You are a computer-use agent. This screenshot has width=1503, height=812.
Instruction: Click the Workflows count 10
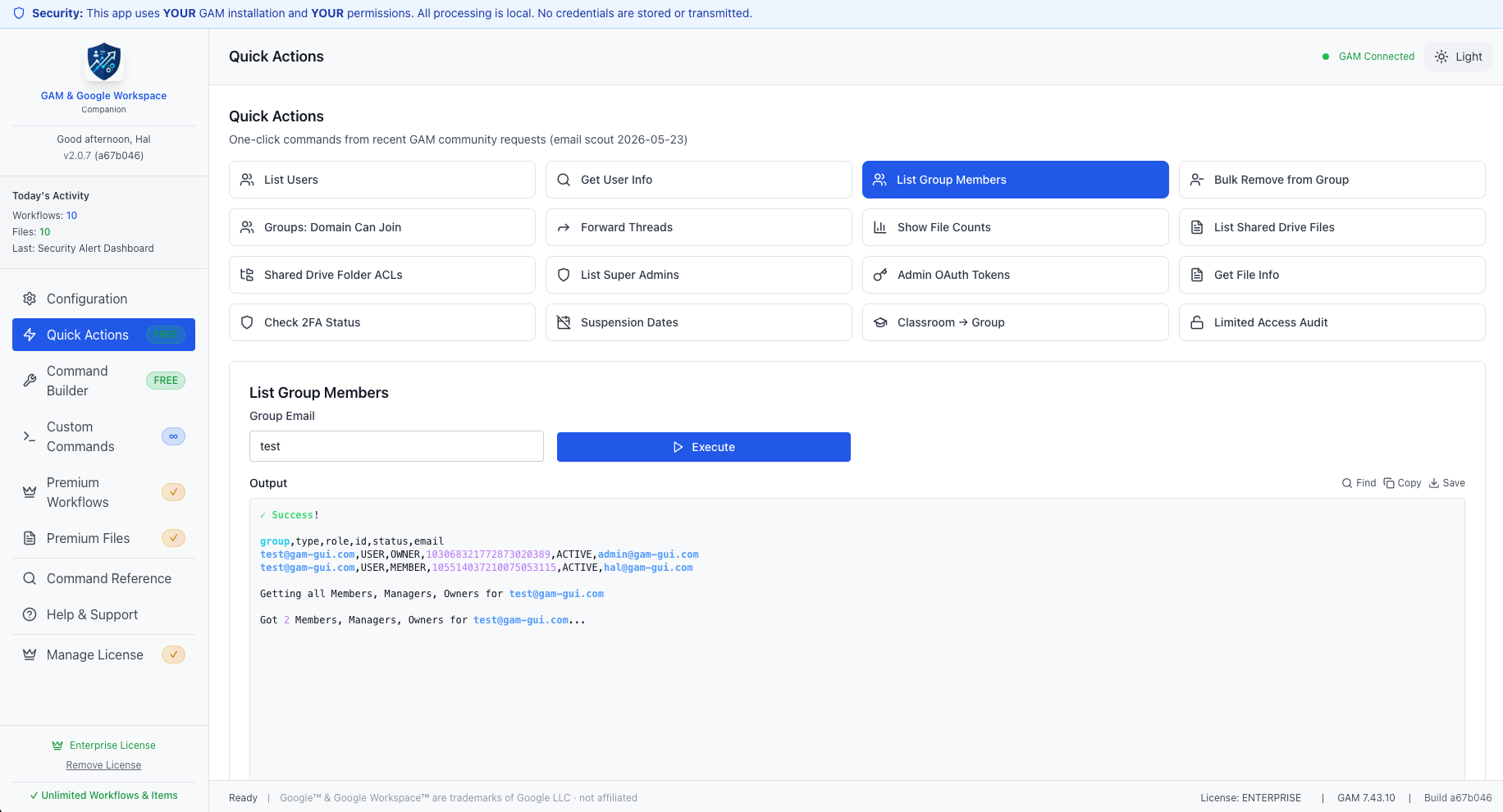72,216
